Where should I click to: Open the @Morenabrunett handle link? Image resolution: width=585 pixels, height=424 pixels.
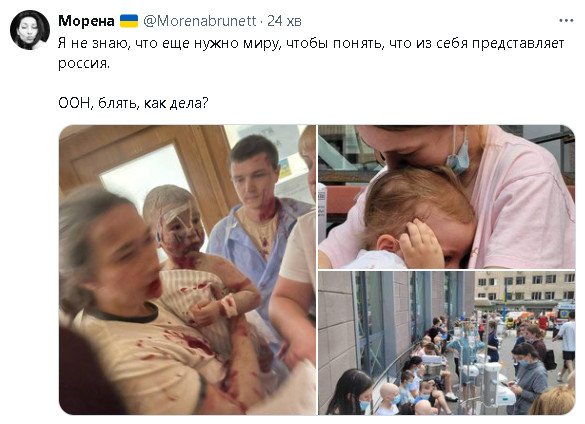pyautogui.click(x=200, y=21)
